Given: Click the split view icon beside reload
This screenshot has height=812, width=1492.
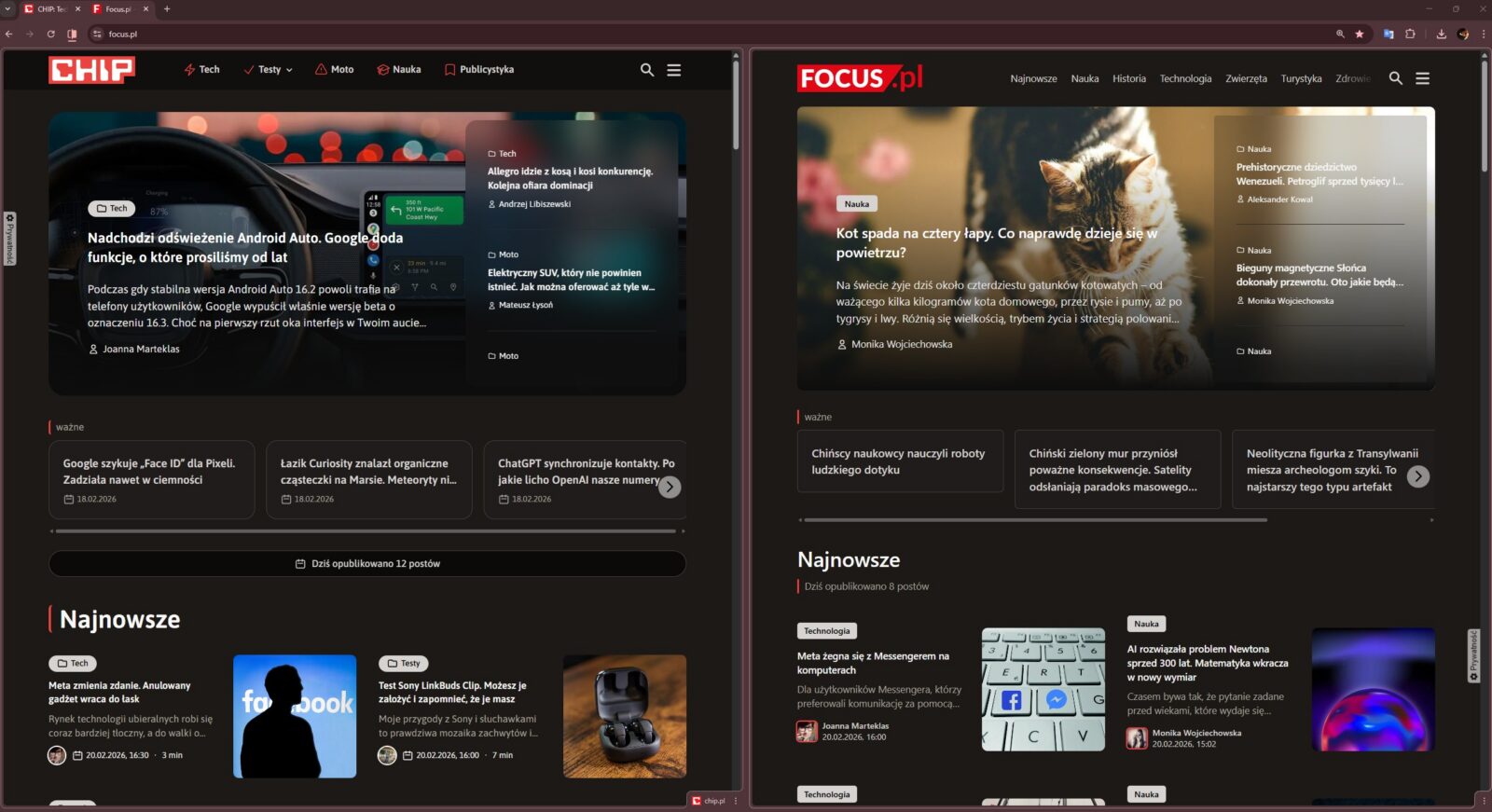Looking at the screenshot, I should tap(72, 34).
